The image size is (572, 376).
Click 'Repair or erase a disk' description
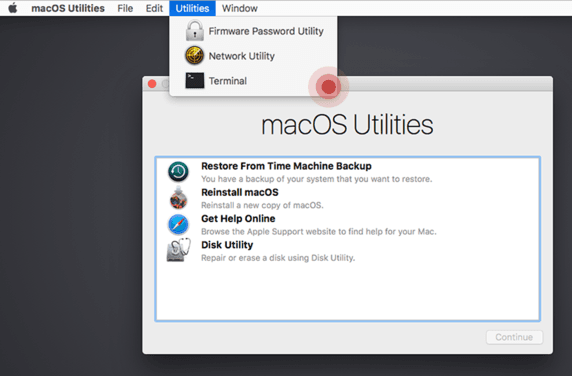tap(278, 258)
